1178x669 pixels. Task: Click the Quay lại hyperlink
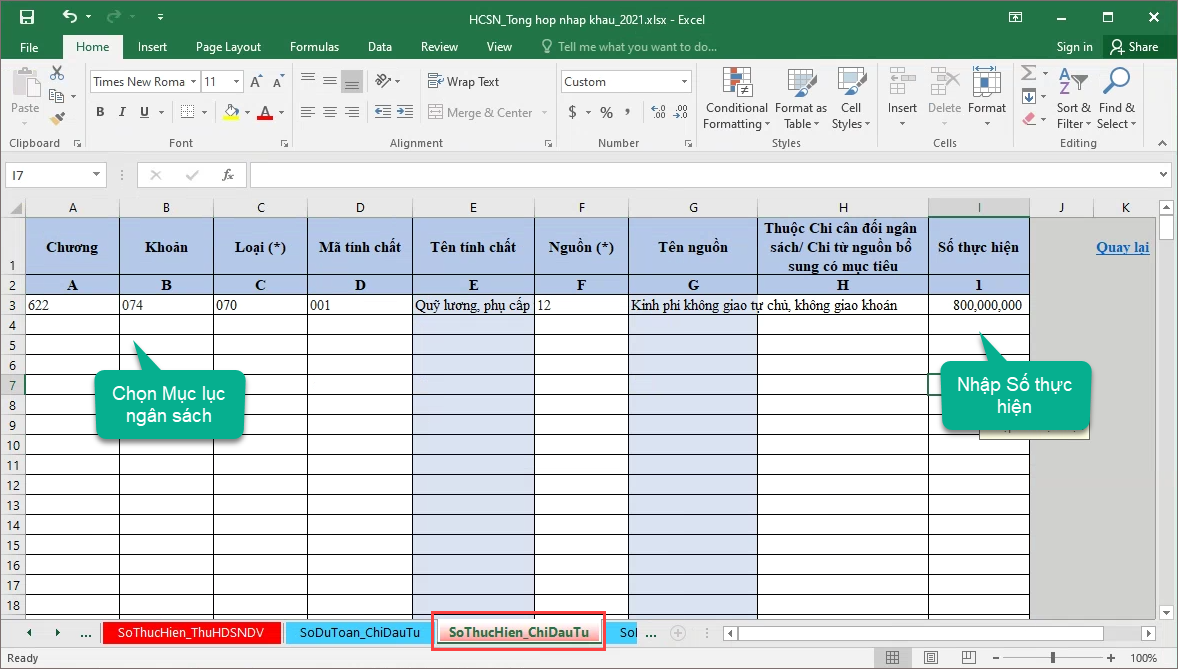pyautogui.click(x=1122, y=247)
